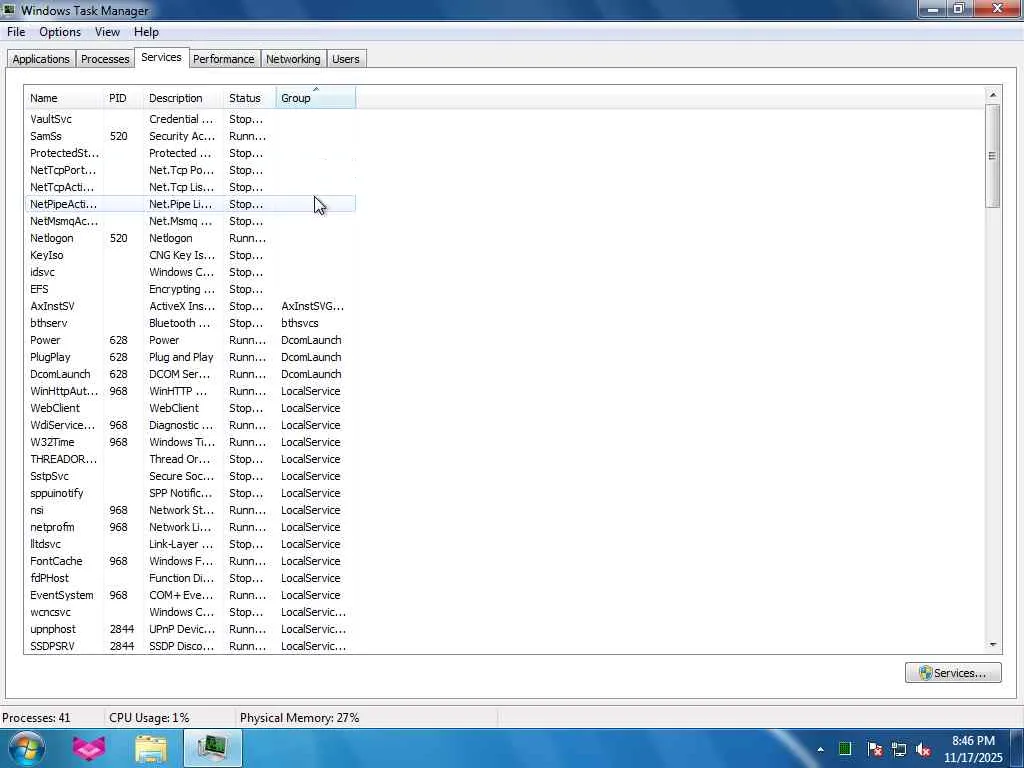Click the muted volume tray icon
Image resolution: width=1024 pixels, height=768 pixels.
(923, 749)
